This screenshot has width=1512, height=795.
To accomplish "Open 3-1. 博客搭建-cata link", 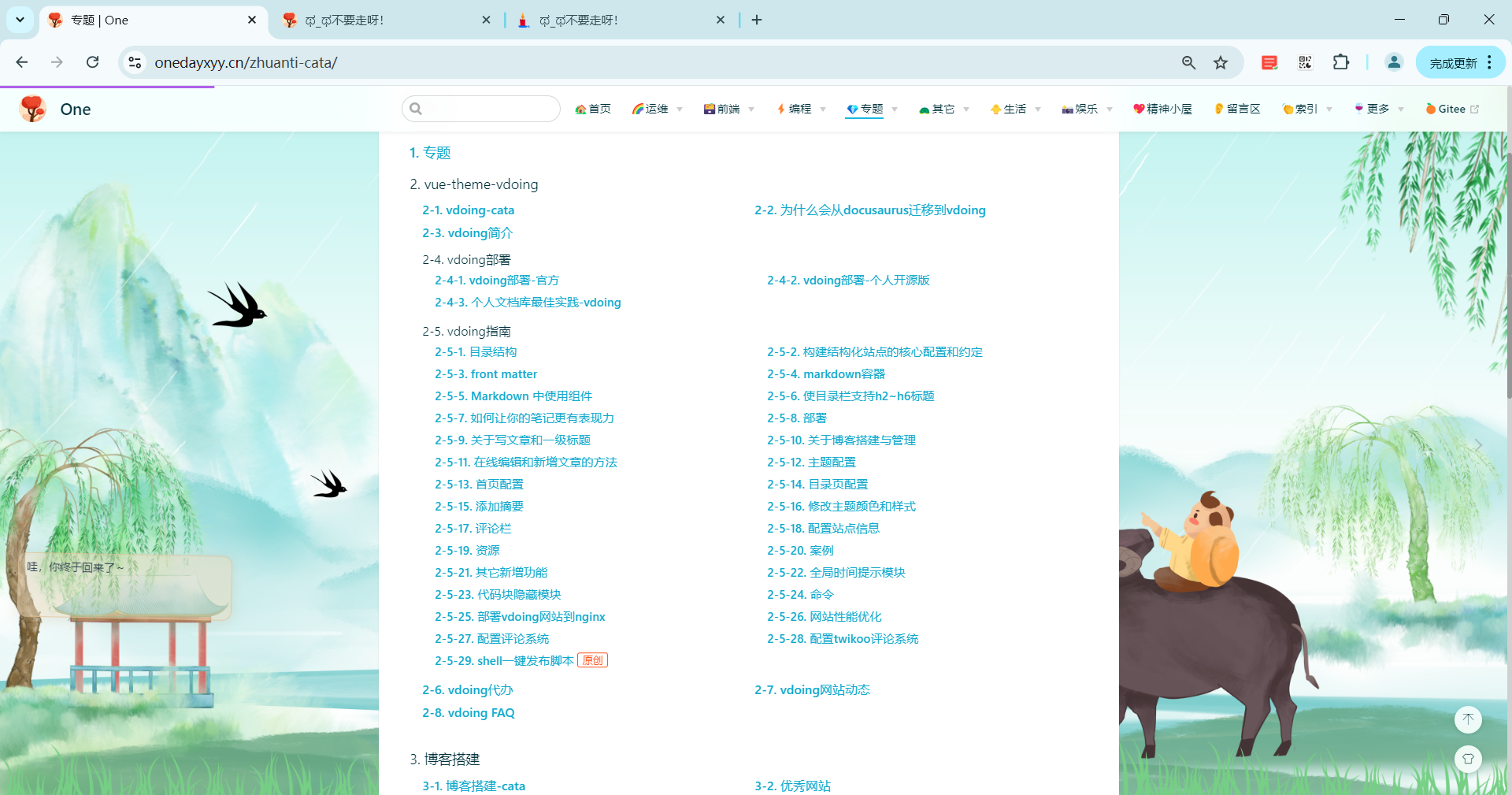I will (x=473, y=786).
